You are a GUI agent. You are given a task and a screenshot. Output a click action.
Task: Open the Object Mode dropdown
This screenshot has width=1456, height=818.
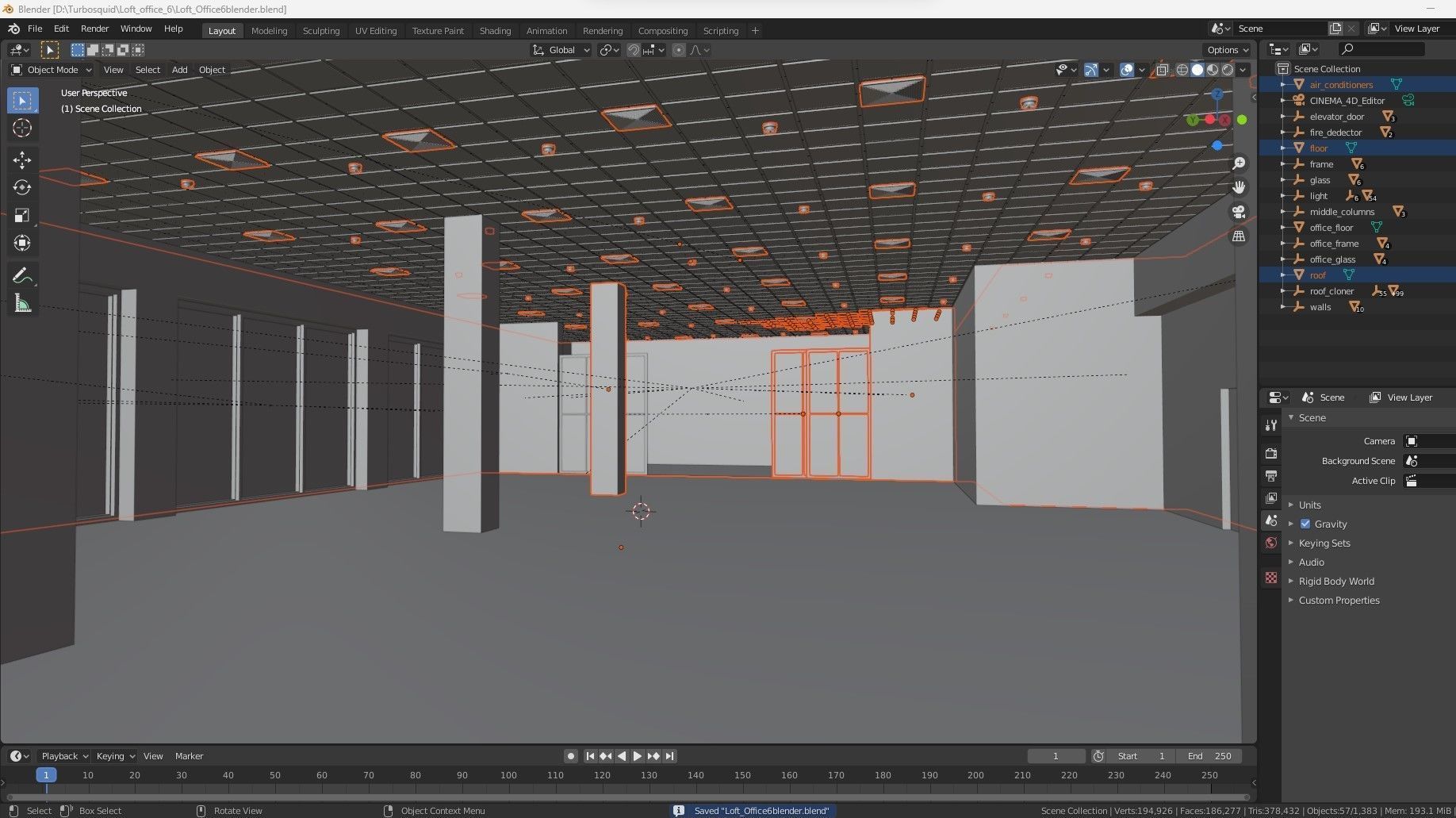pyautogui.click(x=52, y=70)
